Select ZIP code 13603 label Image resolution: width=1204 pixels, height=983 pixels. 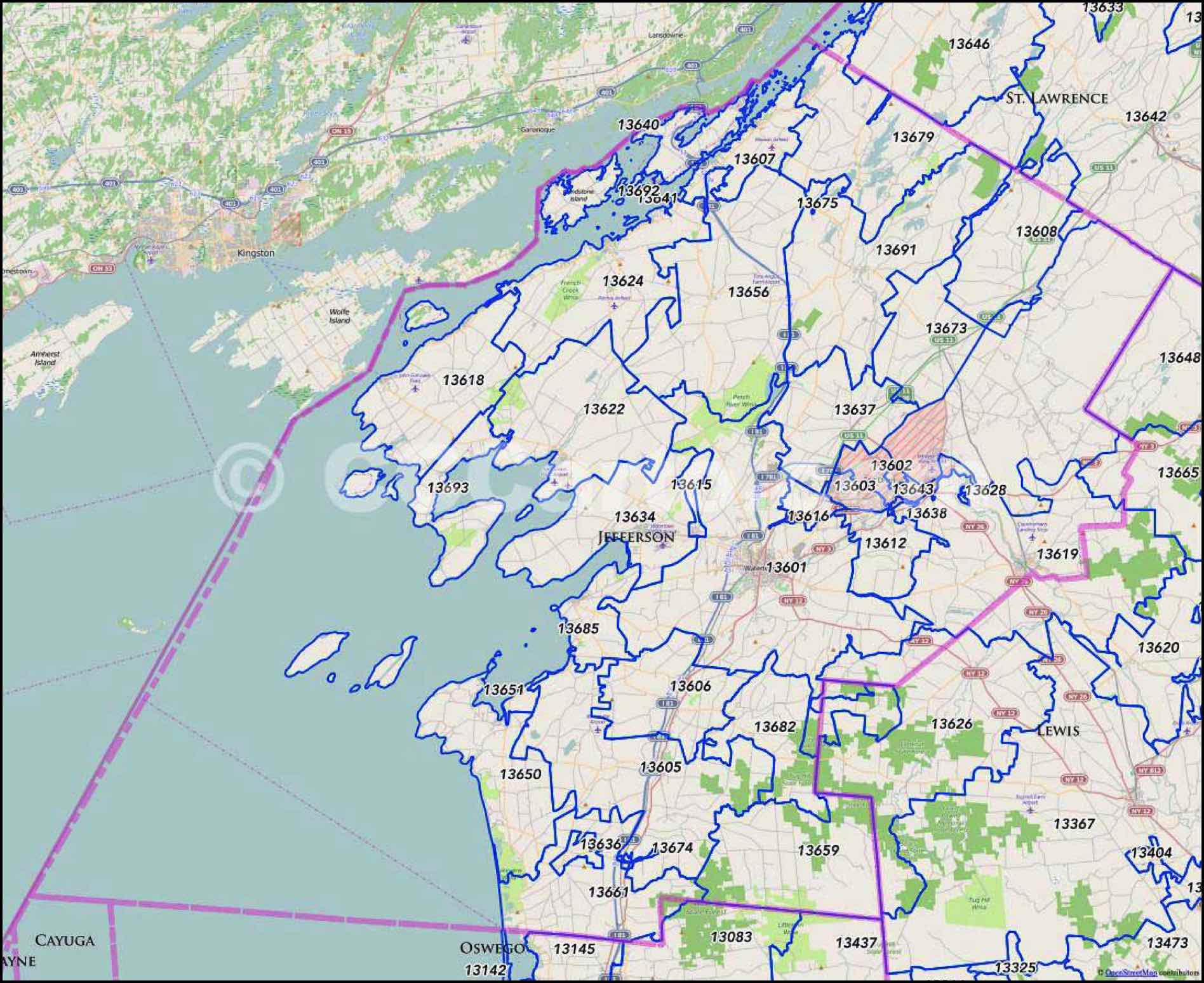854,486
